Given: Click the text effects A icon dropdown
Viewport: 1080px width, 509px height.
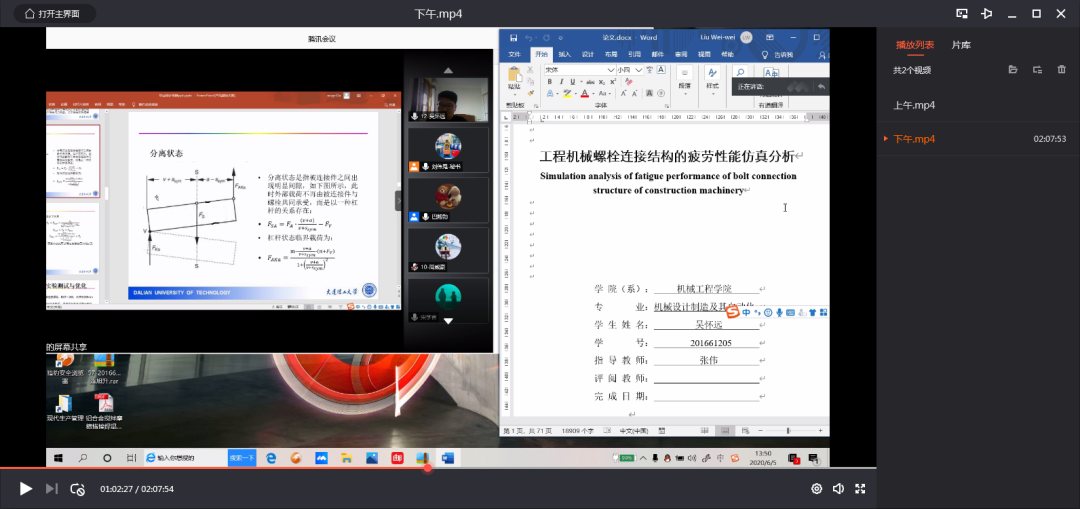Looking at the screenshot, I should coord(550,94).
